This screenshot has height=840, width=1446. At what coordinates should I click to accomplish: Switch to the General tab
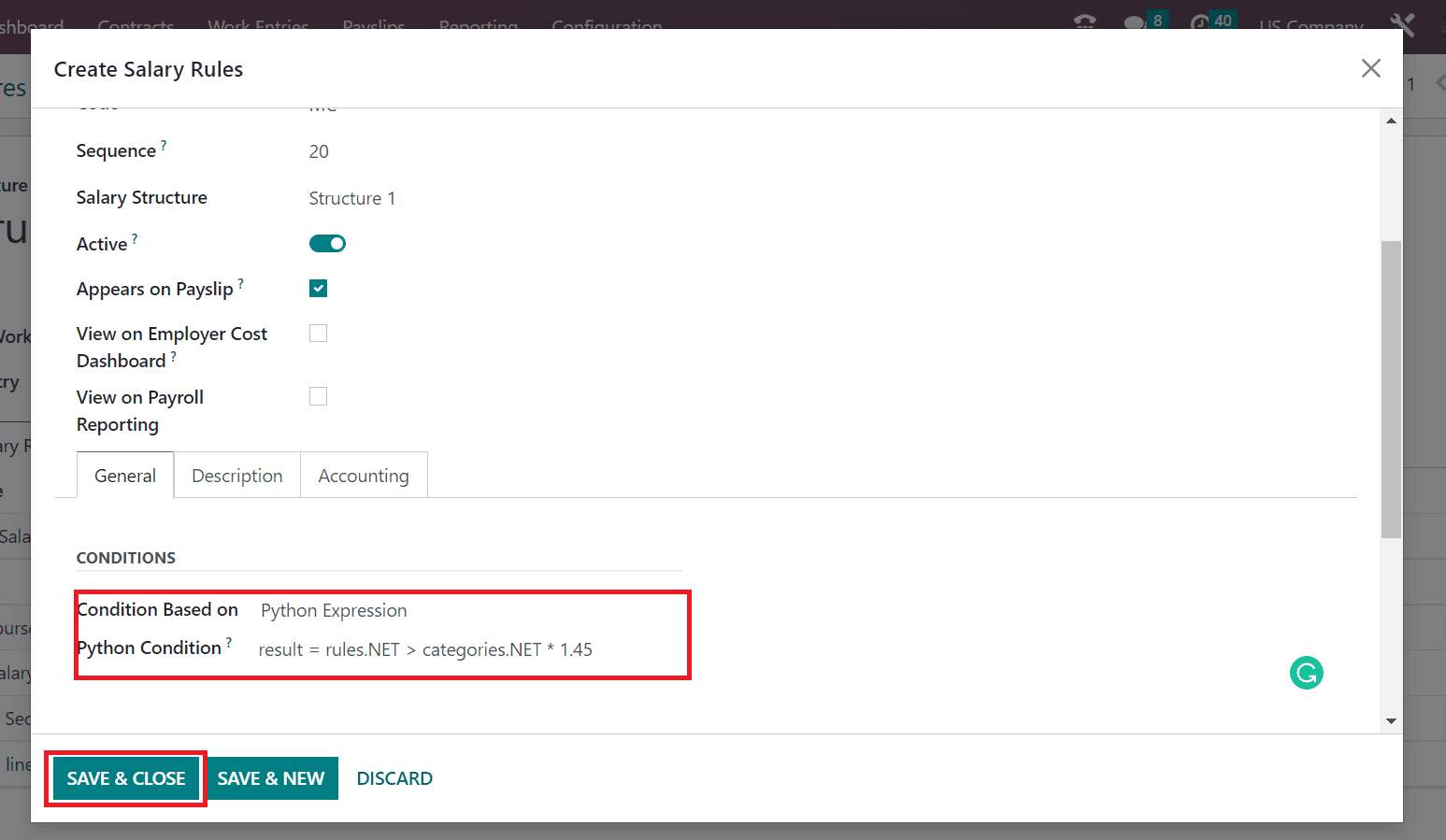[x=125, y=476]
